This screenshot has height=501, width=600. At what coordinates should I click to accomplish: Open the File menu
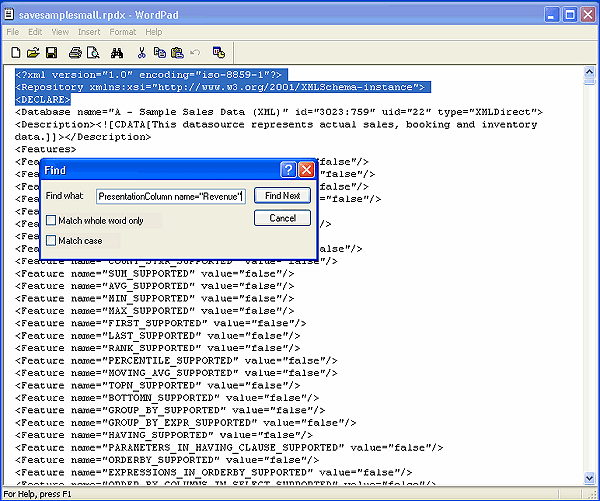pyautogui.click(x=13, y=32)
